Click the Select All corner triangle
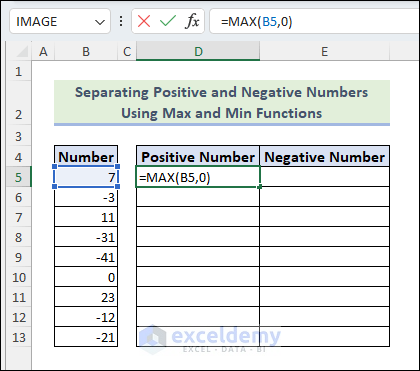The image size is (420, 371). pyautogui.click(x=22, y=51)
